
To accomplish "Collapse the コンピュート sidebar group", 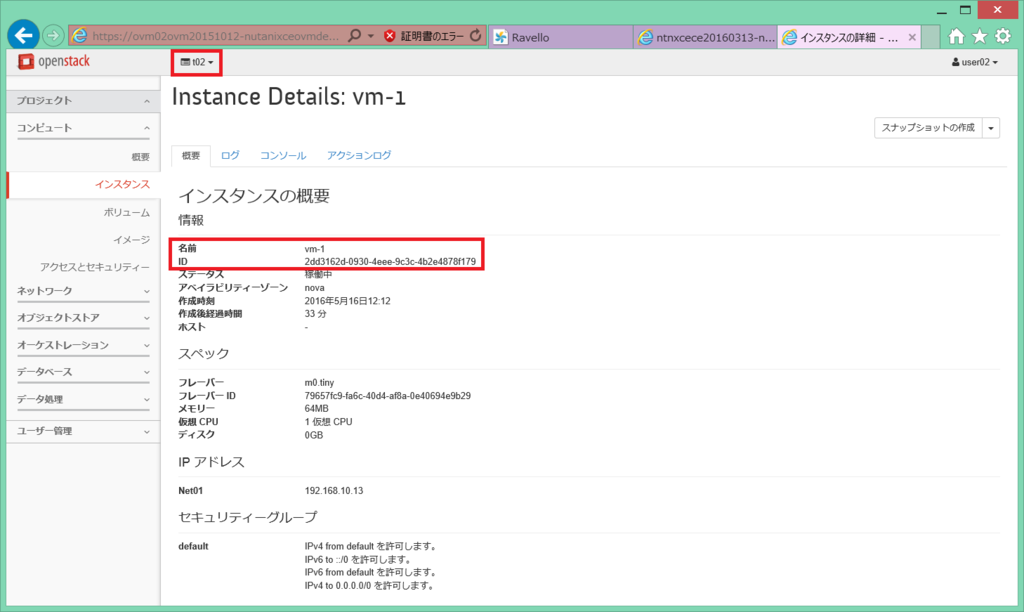I will coord(83,128).
